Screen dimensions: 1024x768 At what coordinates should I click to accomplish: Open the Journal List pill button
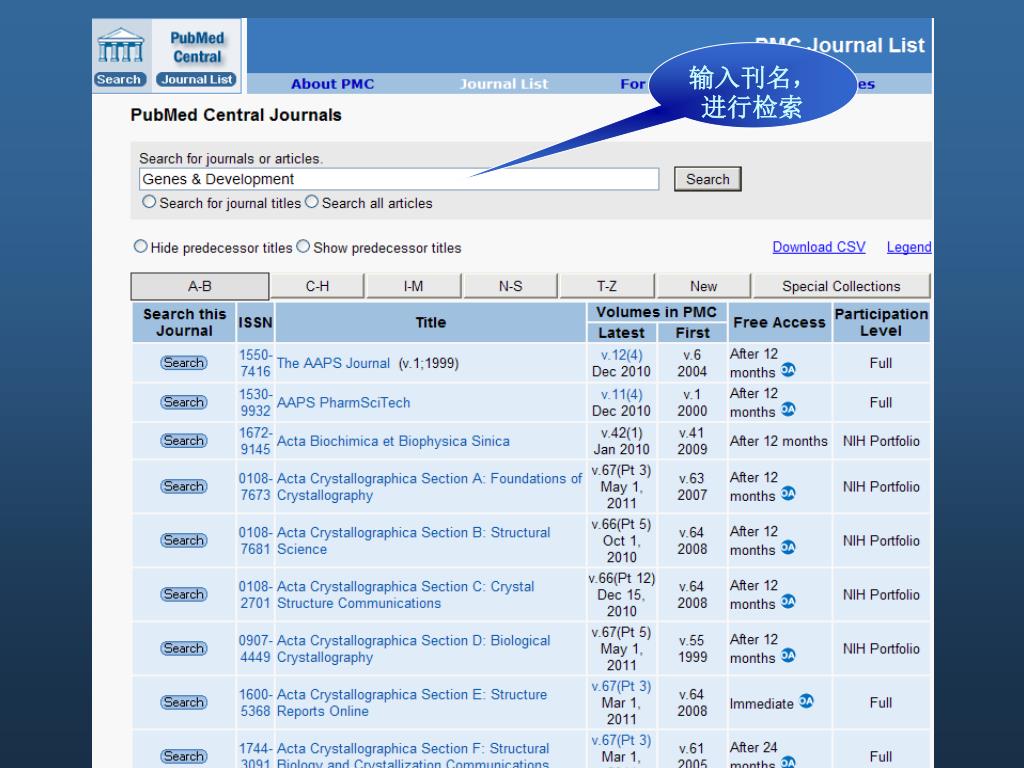[197, 80]
